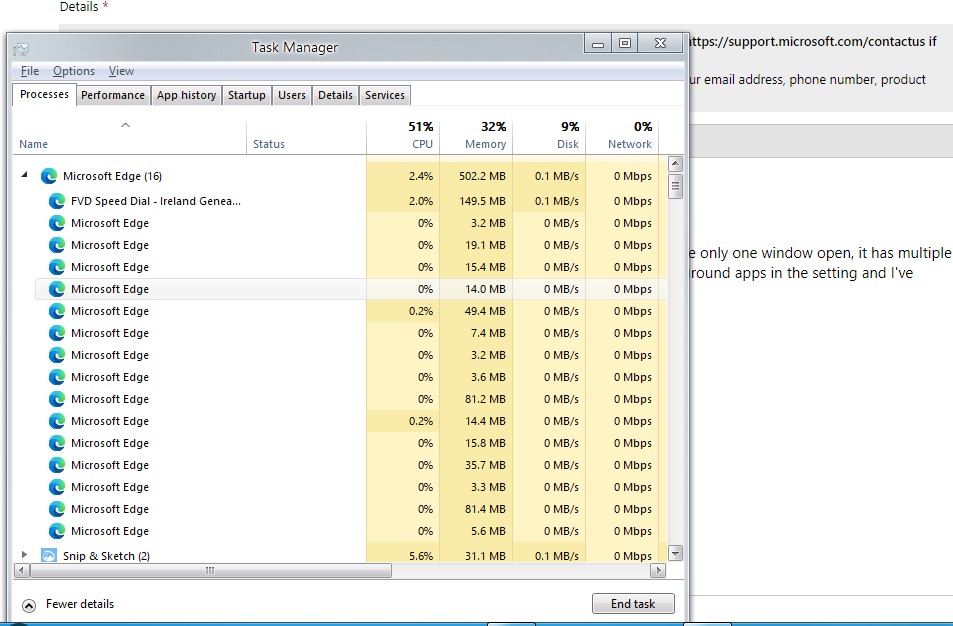Image resolution: width=953 pixels, height=626 pixels.
Task: Open the Options menu
Action: pyautogui.click(x=74, y=71)
